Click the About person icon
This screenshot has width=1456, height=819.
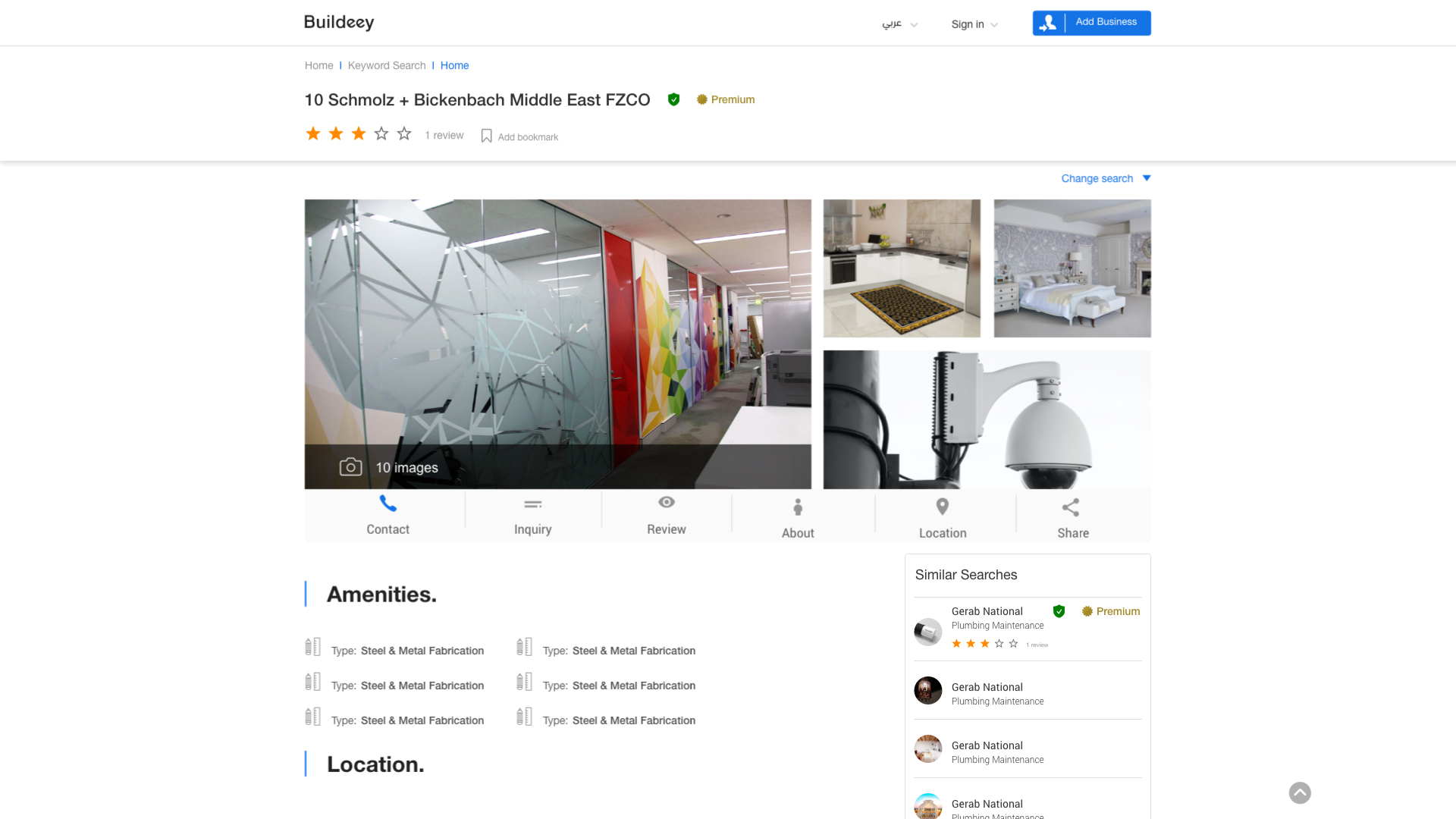(x=798, y=507)
